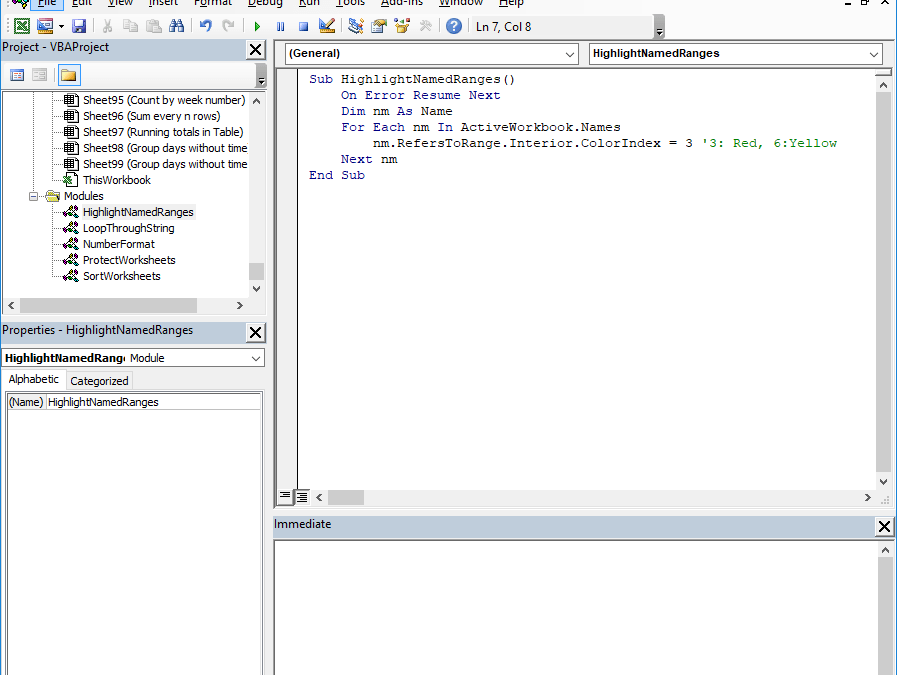The height and width of the screenshot is (675, 897).
Task: Undo the last action with the toolbar arrow
Action: (205, 26)
